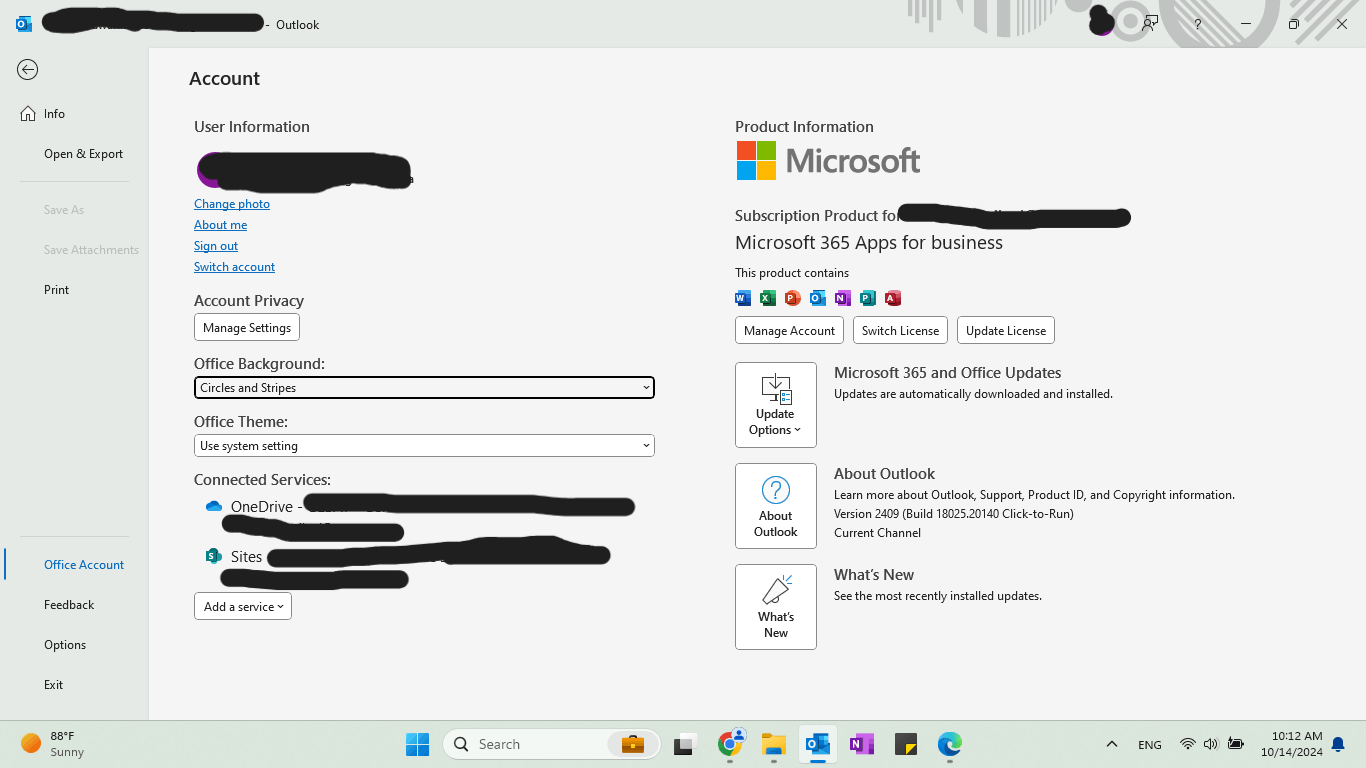The image size is (1366, 768).
Task: Open the Add a service menu
Action: [242, 606]
